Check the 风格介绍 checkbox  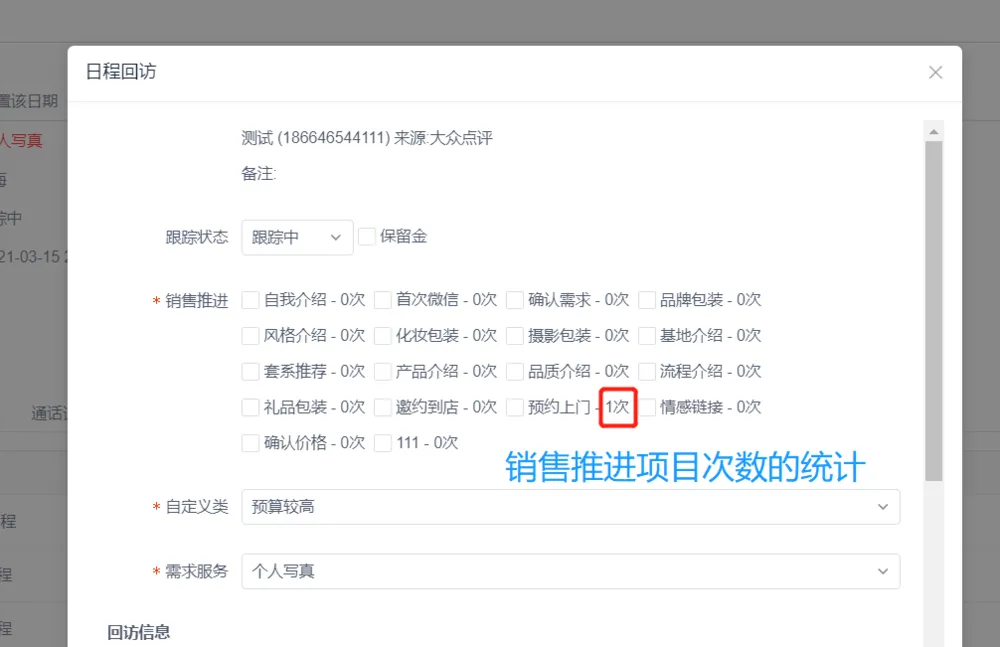click(251, 336)
